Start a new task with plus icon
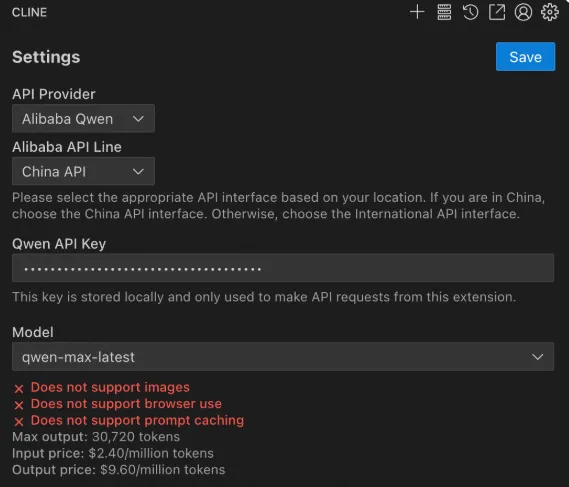The height and width of the screenshot is (487, 569). [x=417, y=12]
